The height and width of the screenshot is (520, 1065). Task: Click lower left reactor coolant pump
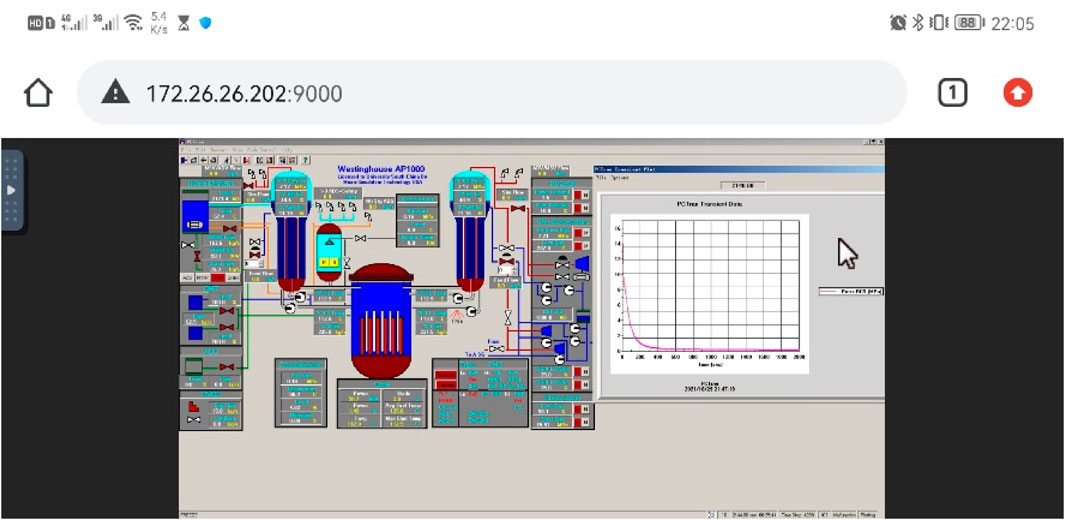click(290, 308)
